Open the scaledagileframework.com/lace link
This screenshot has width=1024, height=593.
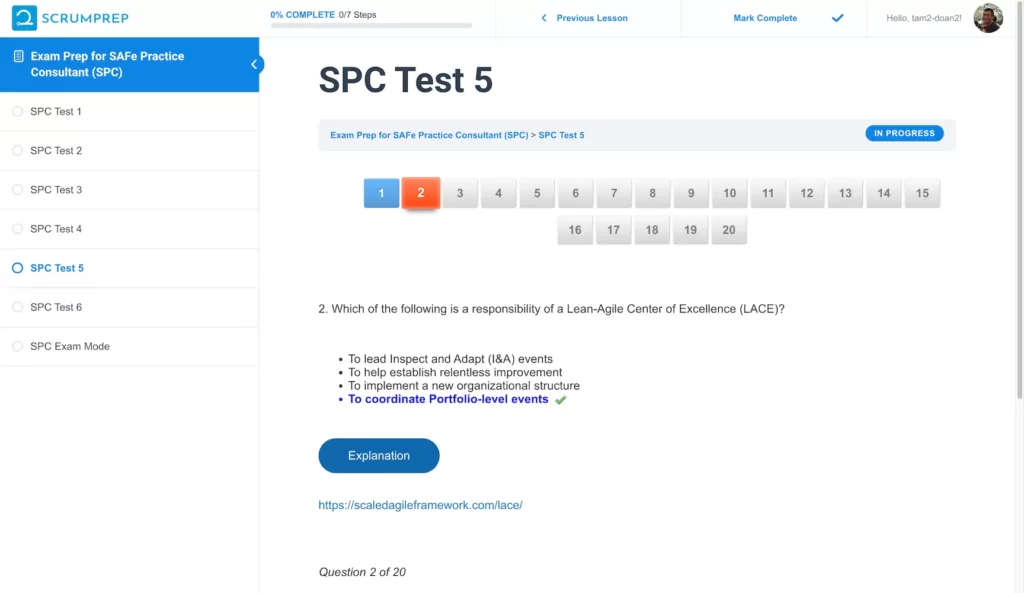[x=420, y=505]
